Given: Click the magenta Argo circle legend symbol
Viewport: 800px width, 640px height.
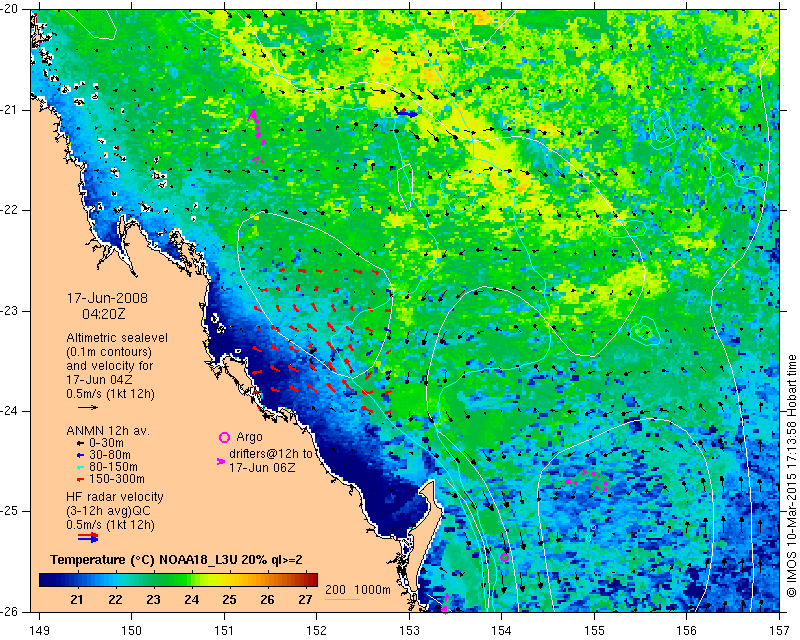Looking at the screenshot, I should pyautogui.click(x=224, y=437).
